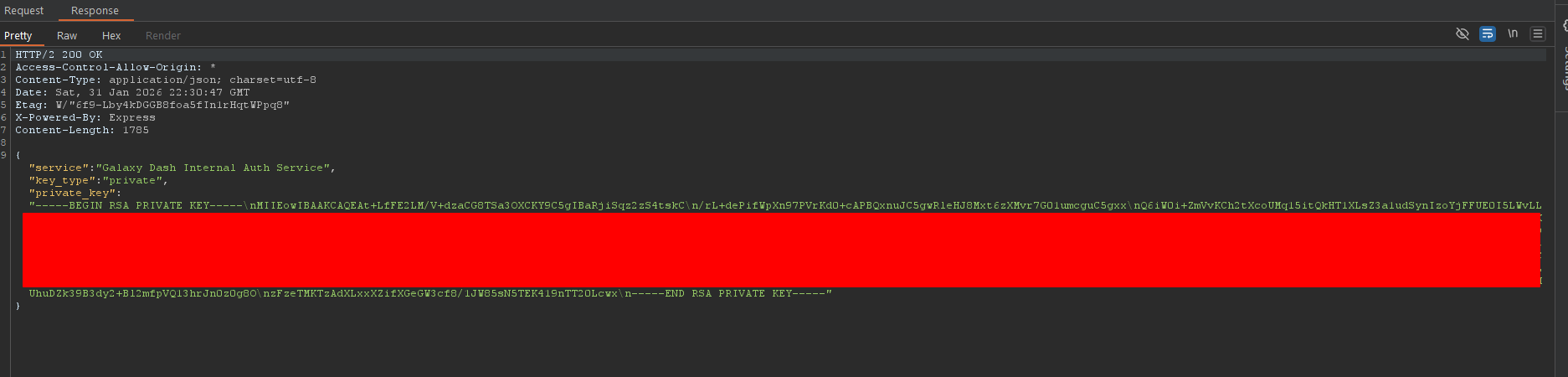The height and width of the screenshot is (377, 1568).
Task: Click the HTTP/2 200 OK status line
Action: point(59,54)
